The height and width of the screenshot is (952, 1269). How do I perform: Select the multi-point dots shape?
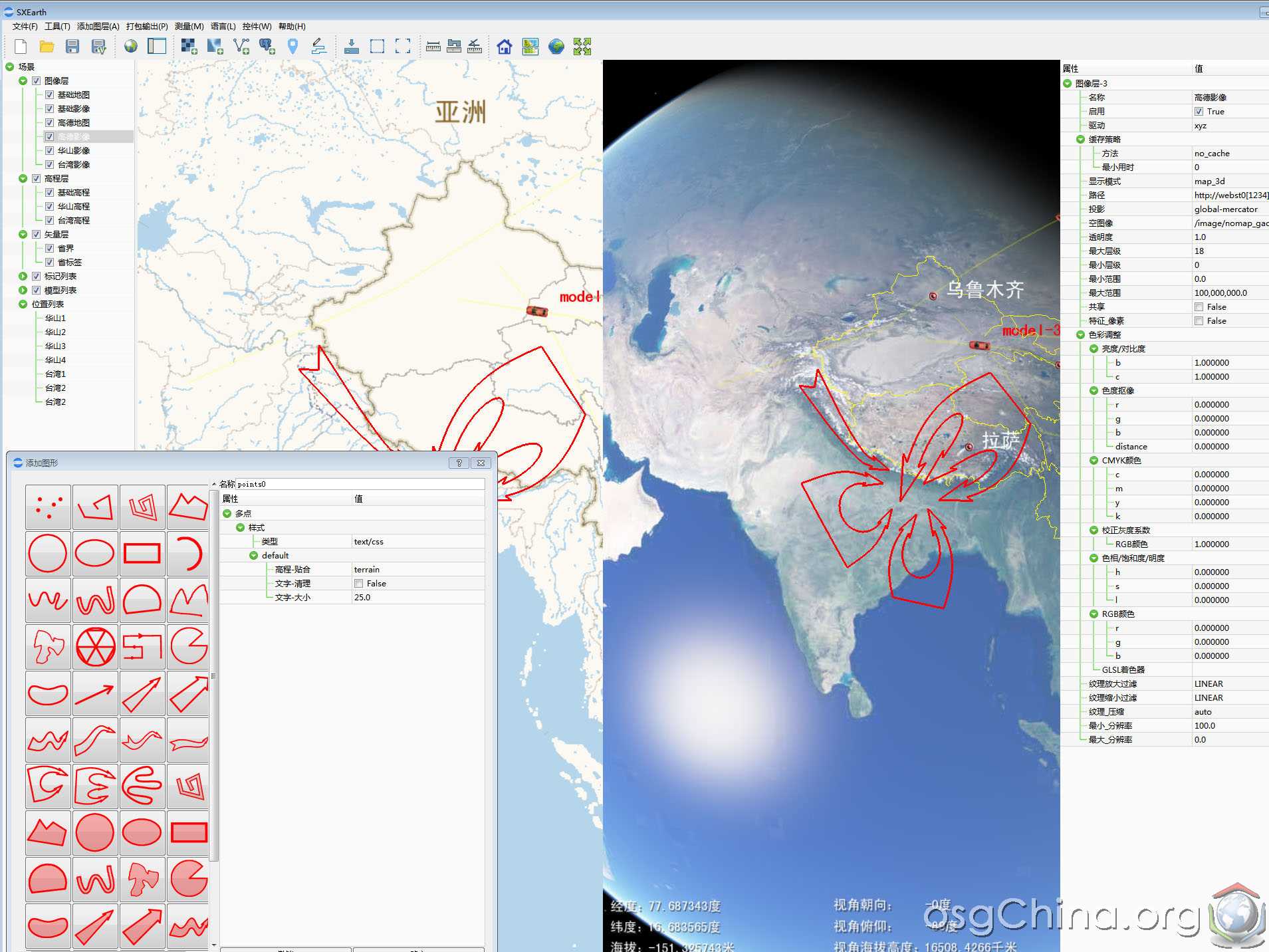(x=48, y=507)
